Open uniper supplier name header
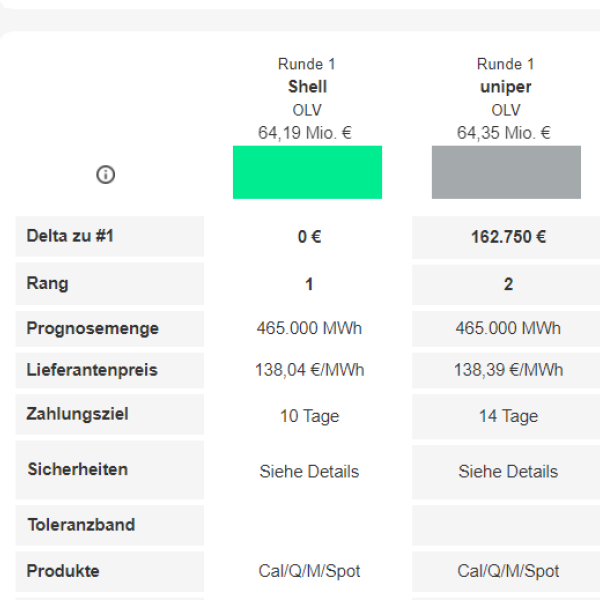This screenshot has height=600, width=600. coord(506,87)
